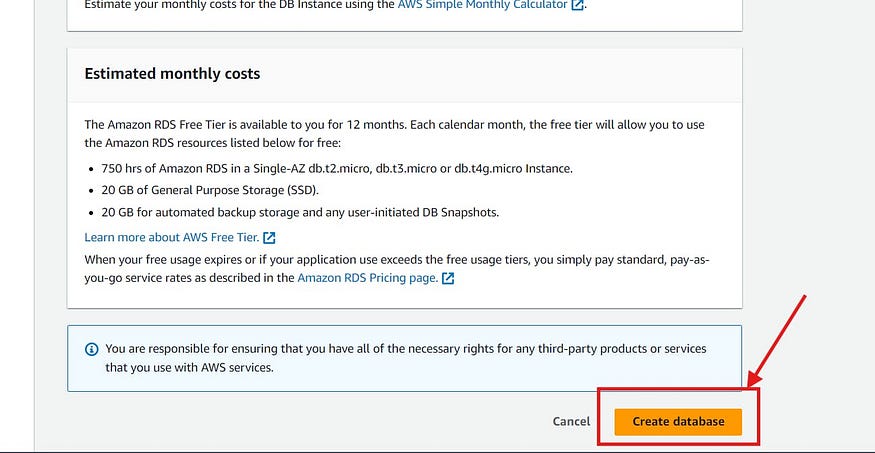Click the 20 GB automated backup storage bullet

pyautogui.click(x=300, y=213)
